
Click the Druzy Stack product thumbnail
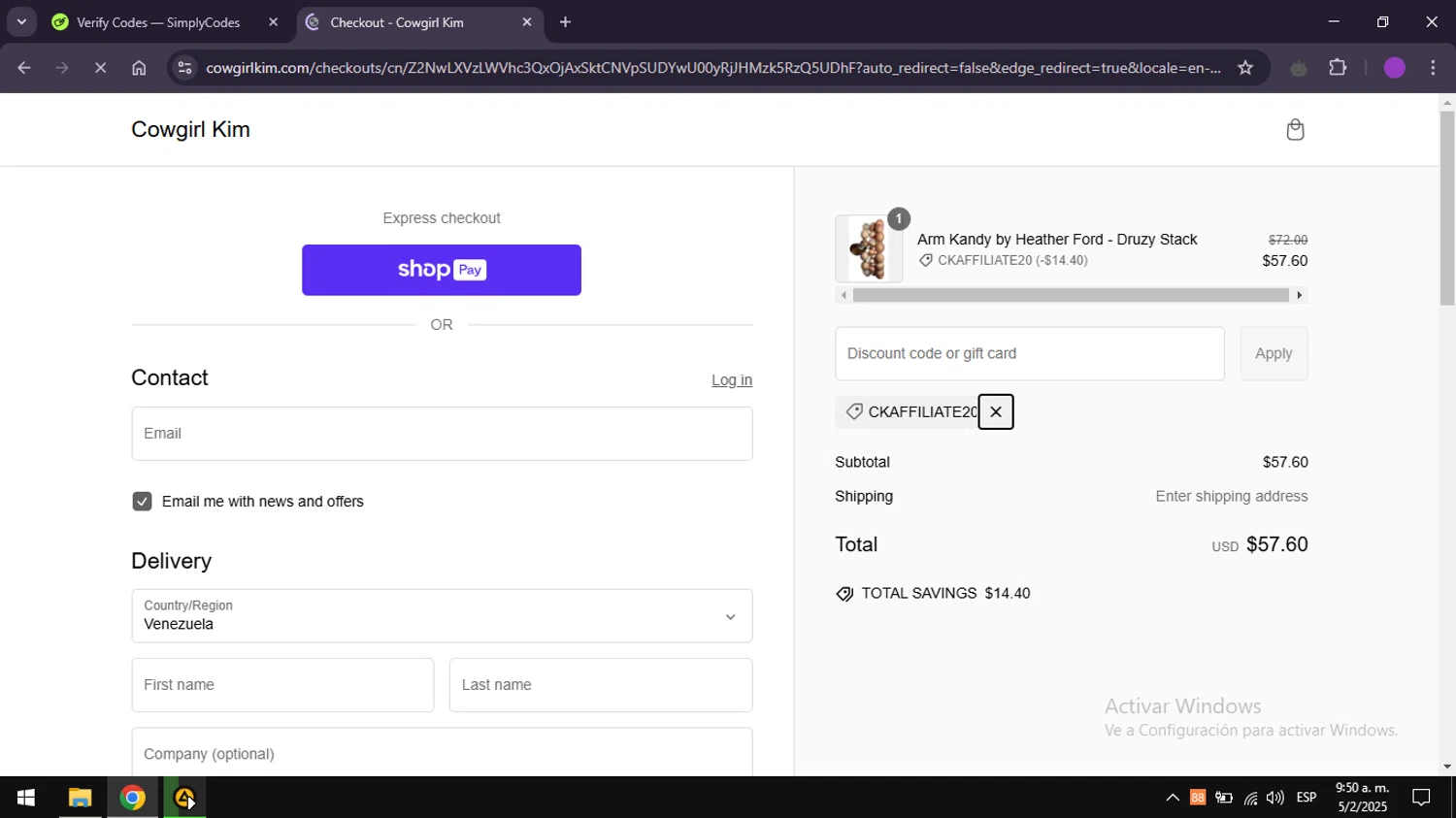point(869,249)
